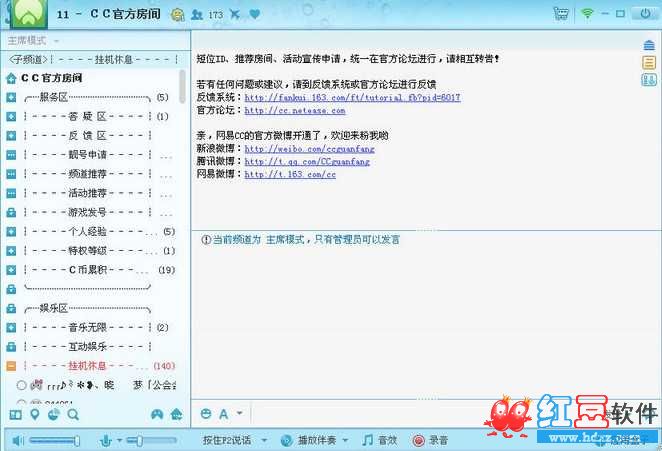Click the channel list vertical scrollbar

(x=182, y=87)
